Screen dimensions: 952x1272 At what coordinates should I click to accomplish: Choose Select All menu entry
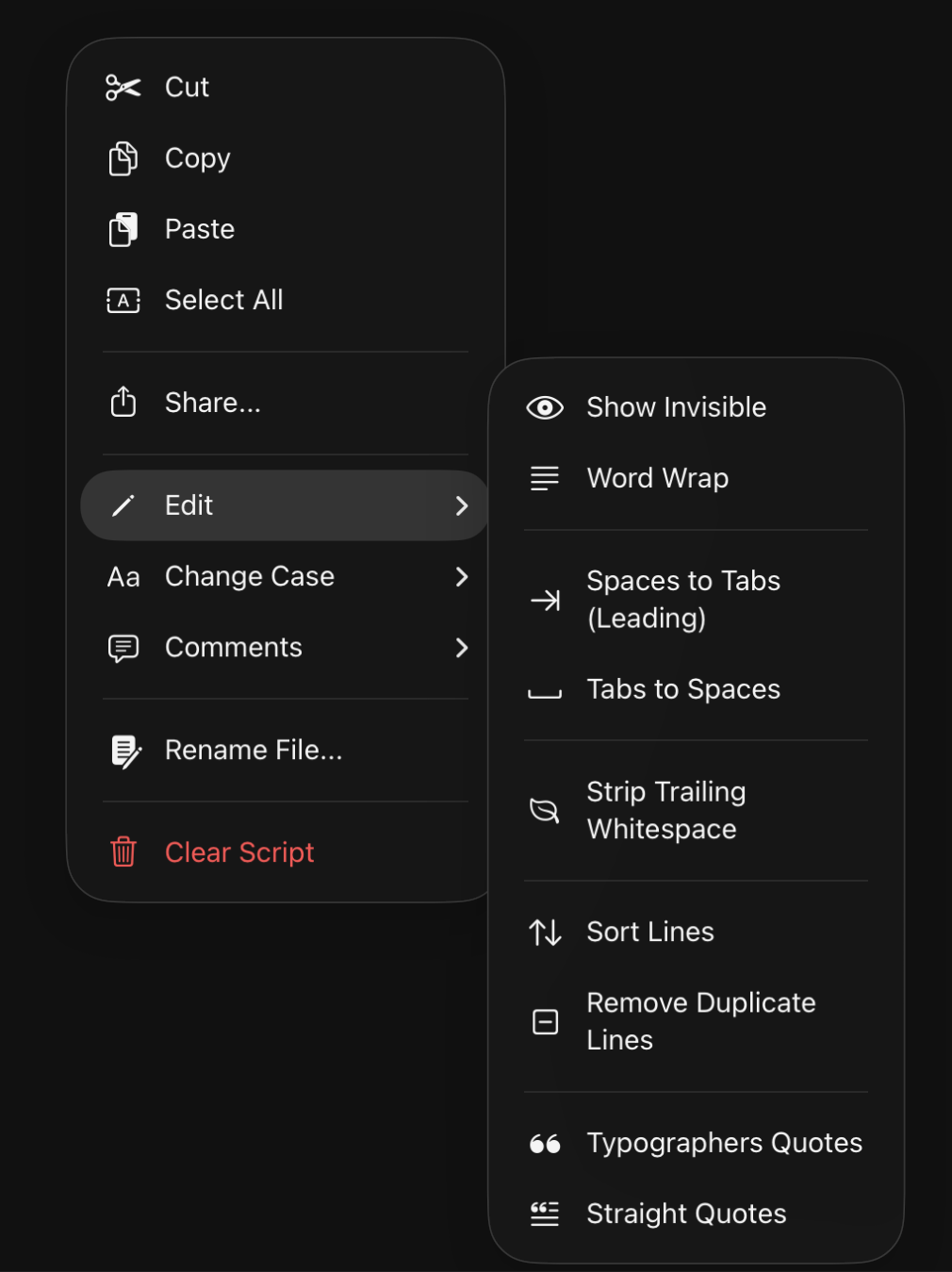[x=286, y=300]
